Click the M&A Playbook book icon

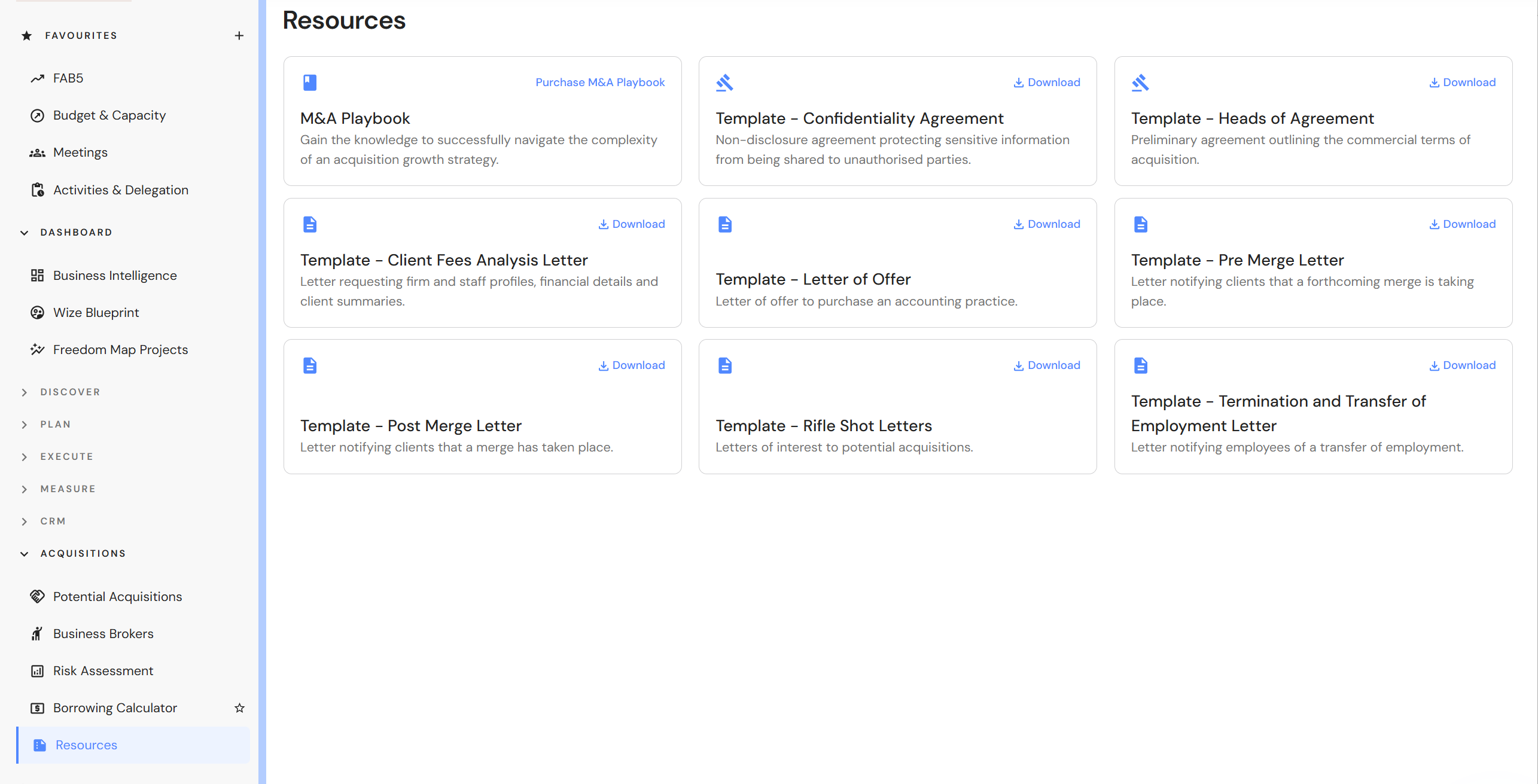click(x=310, y=83)
